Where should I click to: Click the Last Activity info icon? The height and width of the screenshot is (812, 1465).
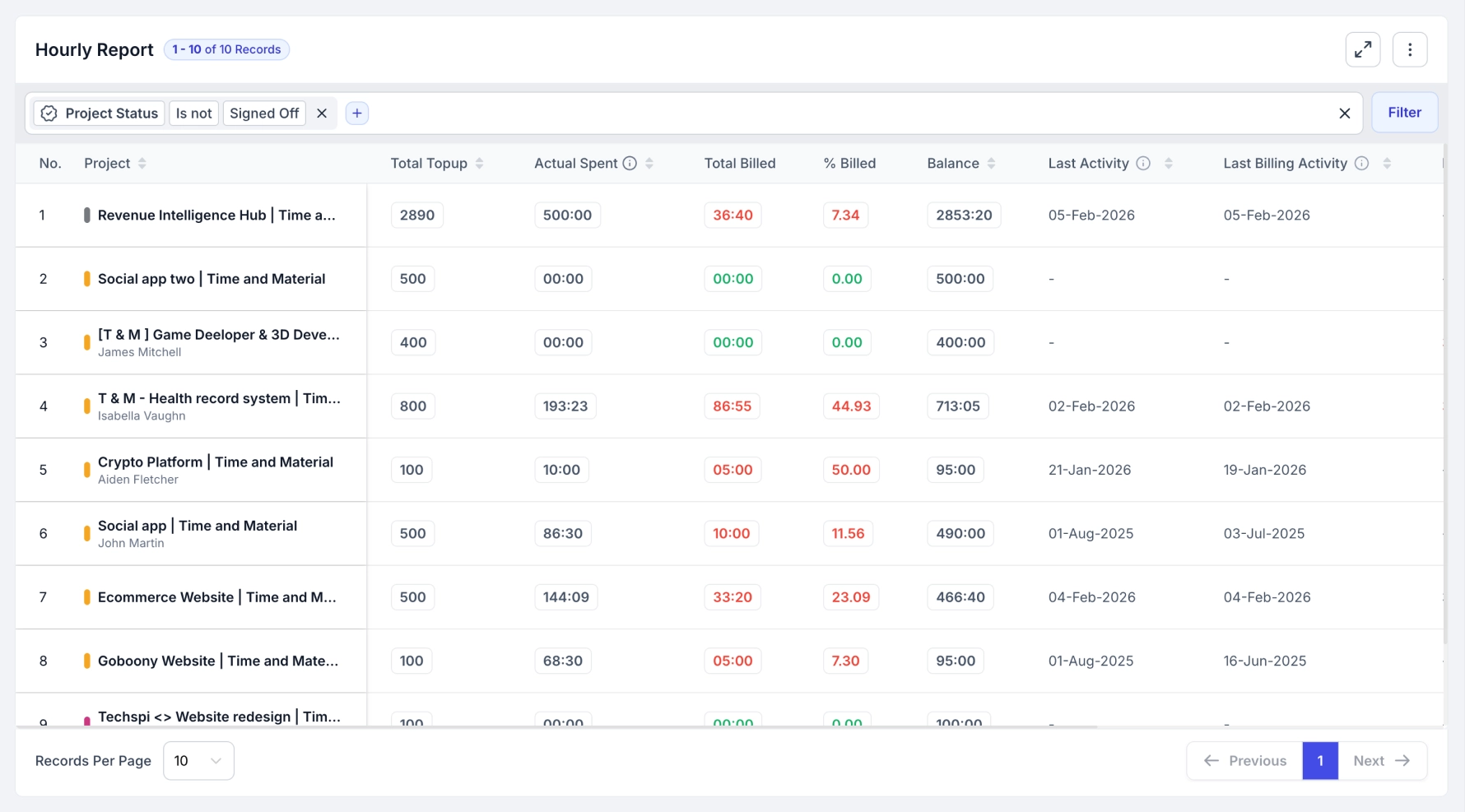1143,163
